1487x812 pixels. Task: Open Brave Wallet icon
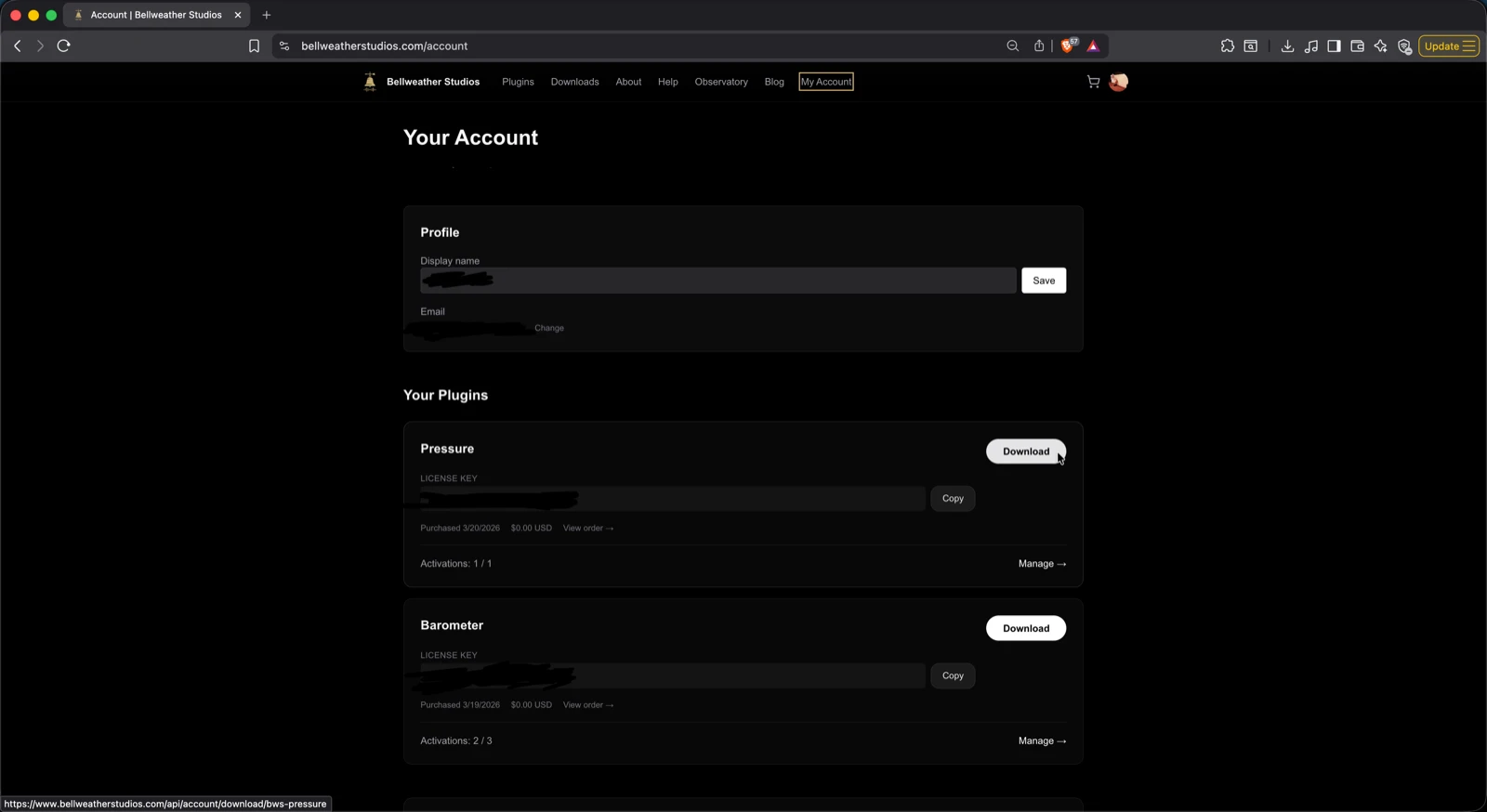pos(1358,46)
